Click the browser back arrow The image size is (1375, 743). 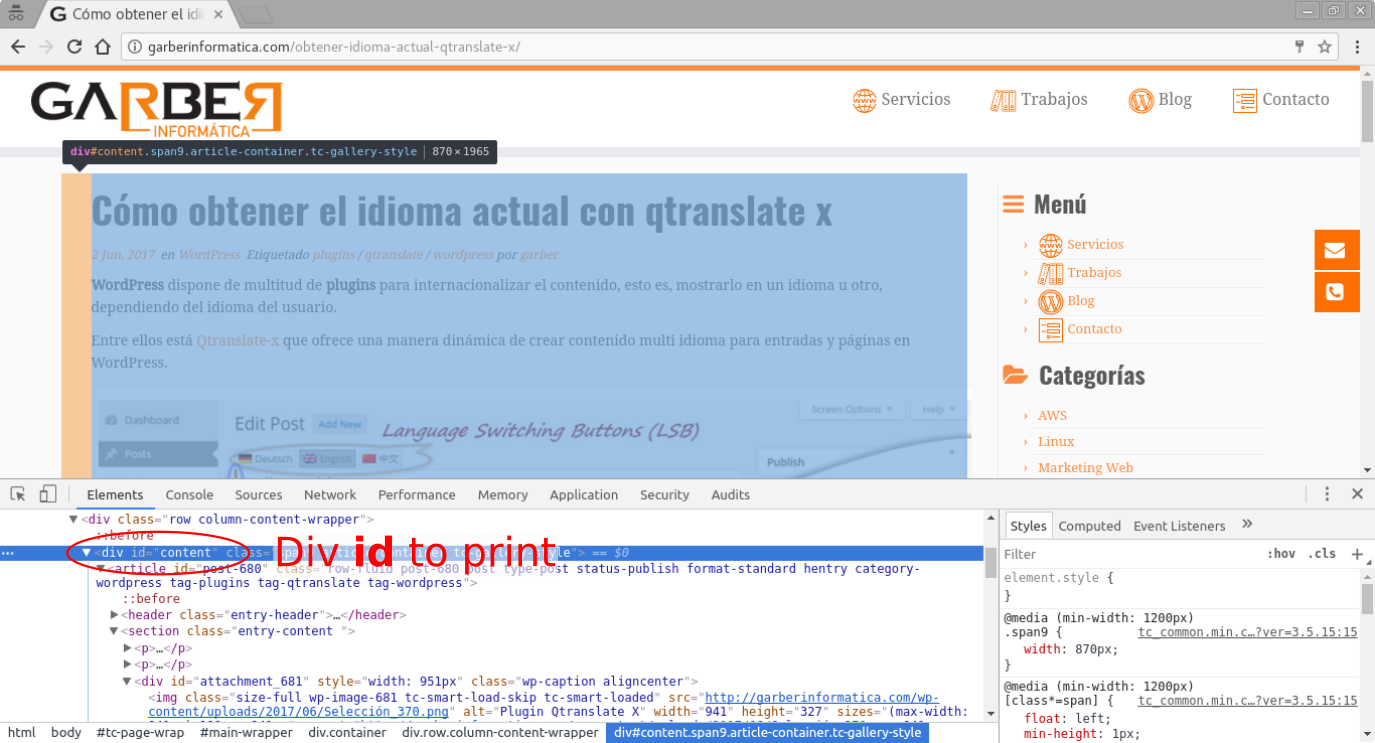pyautogui.click(x=17, y=47)
